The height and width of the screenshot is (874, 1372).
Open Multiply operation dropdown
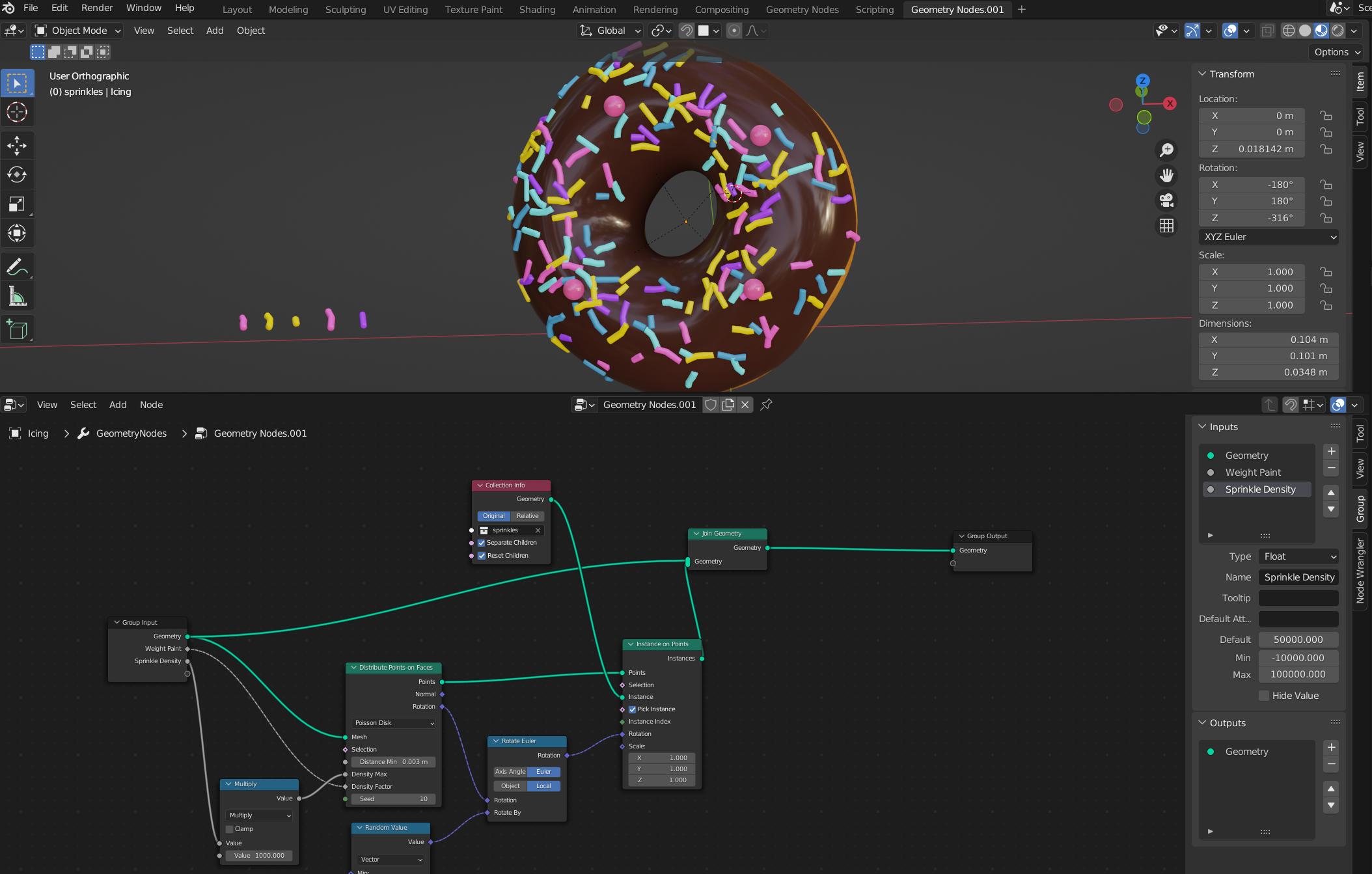click(259, 815)
